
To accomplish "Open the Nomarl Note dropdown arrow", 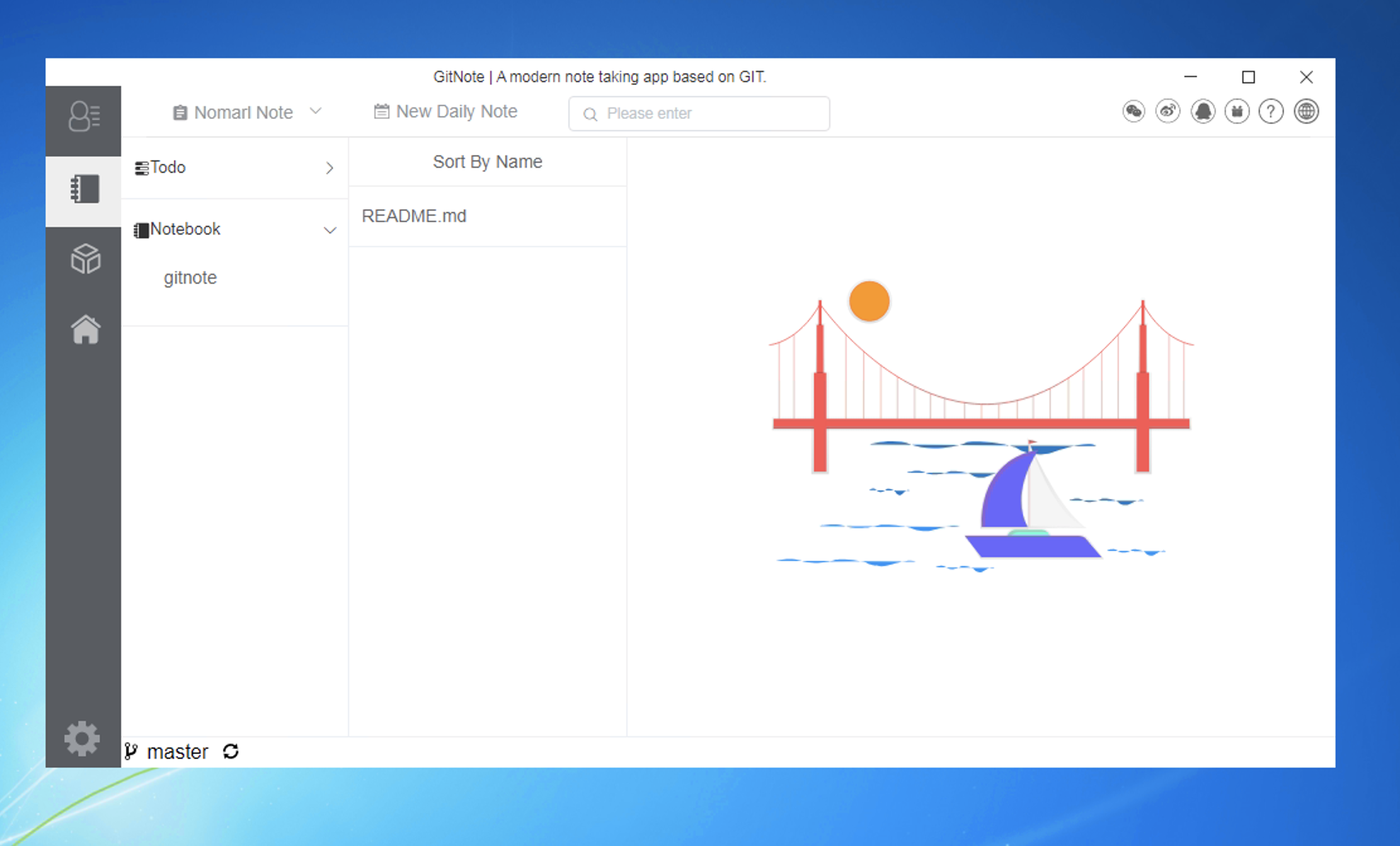I will pos(316,112).
